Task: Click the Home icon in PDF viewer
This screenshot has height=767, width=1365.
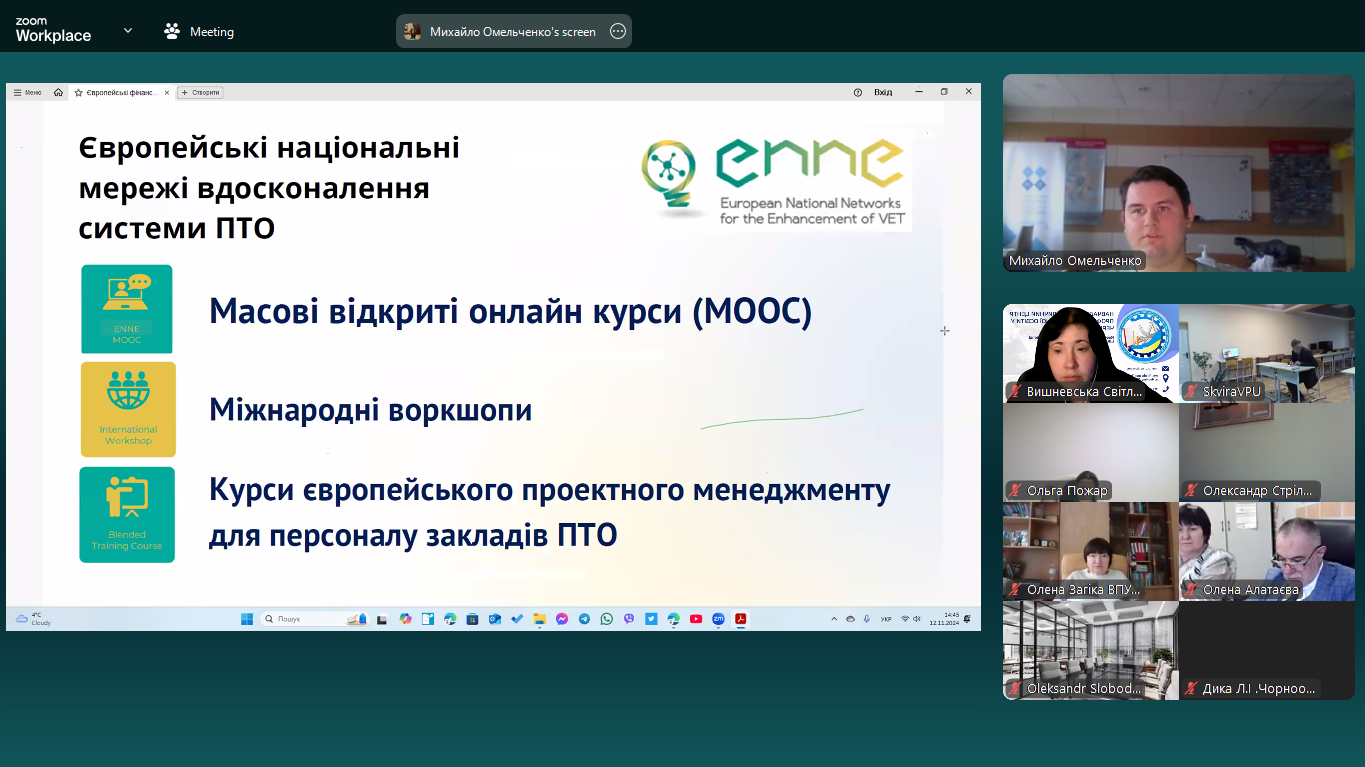Action: click(58, 92)
